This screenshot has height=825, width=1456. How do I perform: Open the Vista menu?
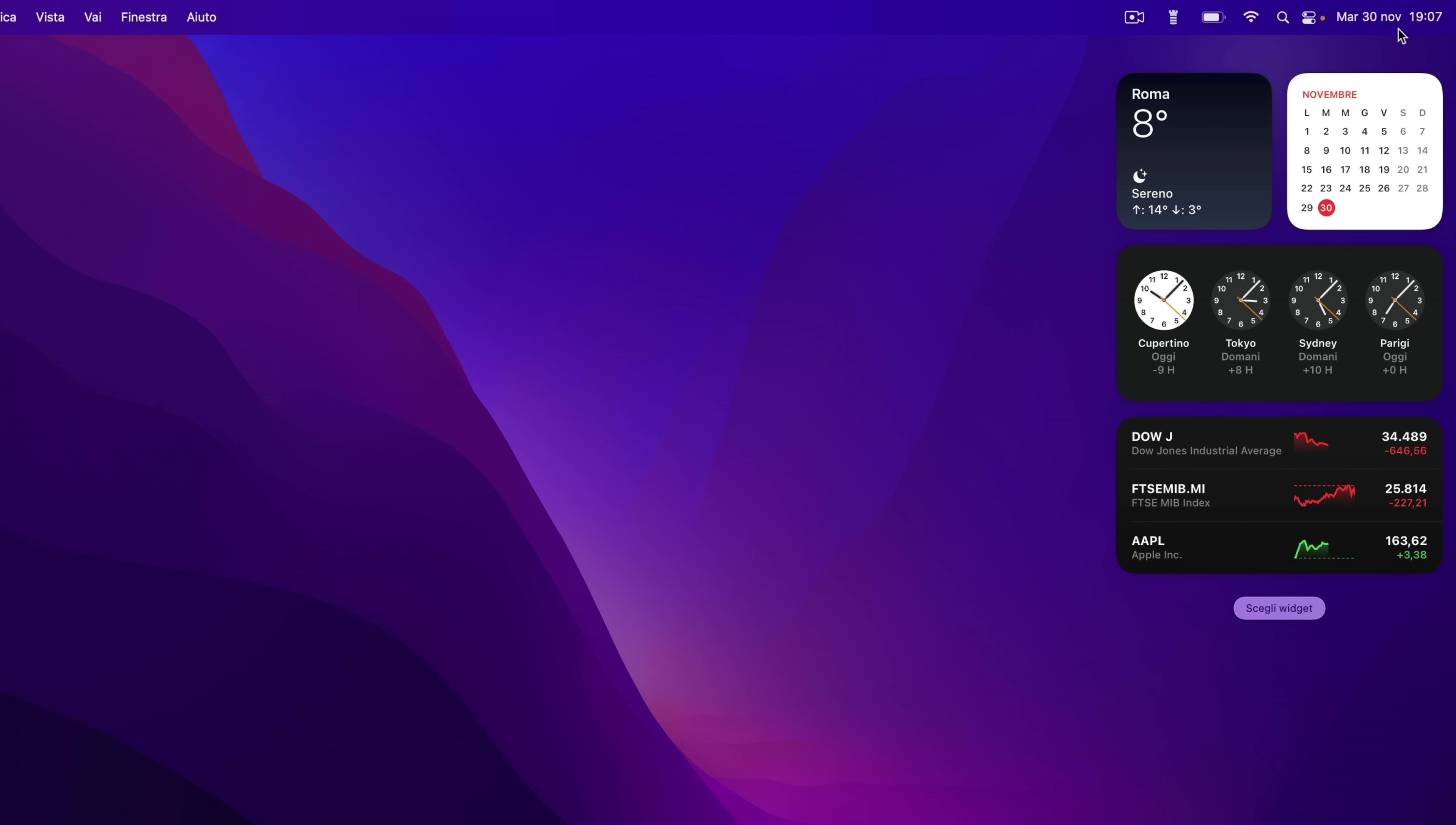(x=50, y=17)
